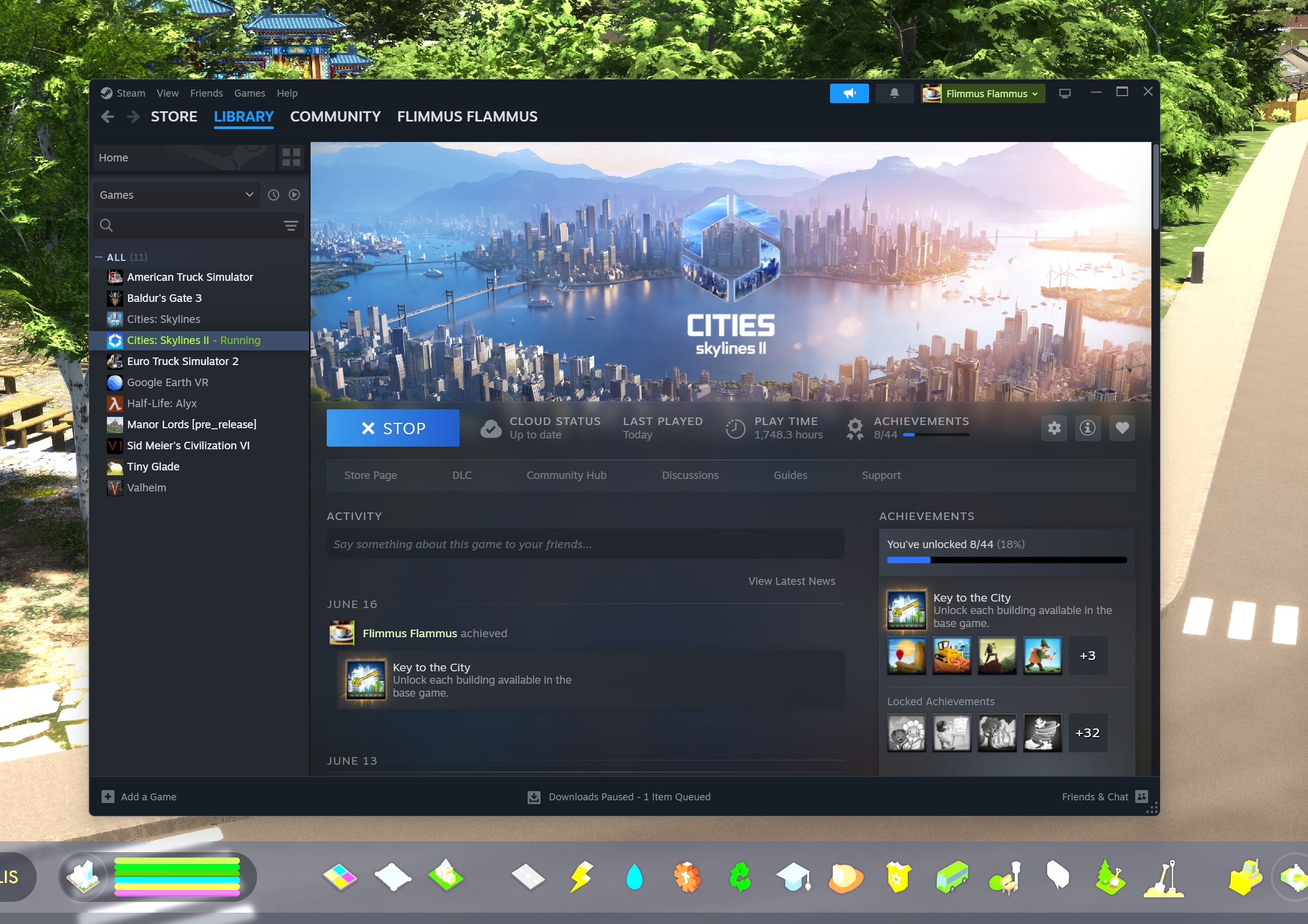Switch to Big Picture mode monitor icon

click(x=1064, y=93)
